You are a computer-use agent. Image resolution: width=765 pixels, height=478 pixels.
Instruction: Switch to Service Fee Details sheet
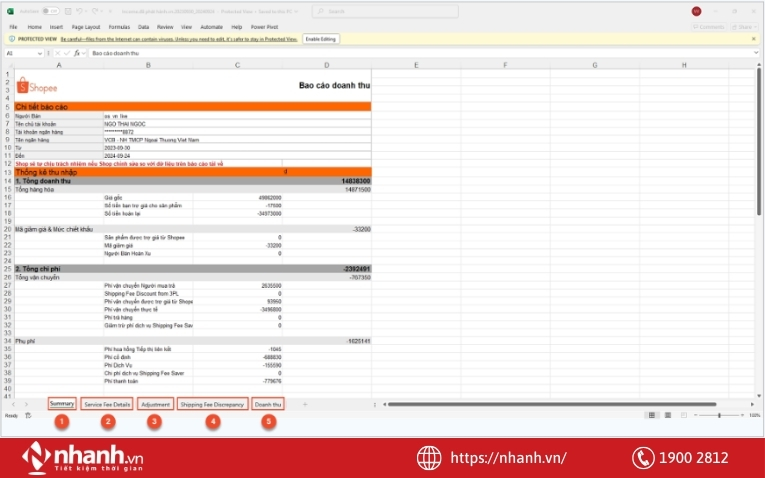click(107, 404)
